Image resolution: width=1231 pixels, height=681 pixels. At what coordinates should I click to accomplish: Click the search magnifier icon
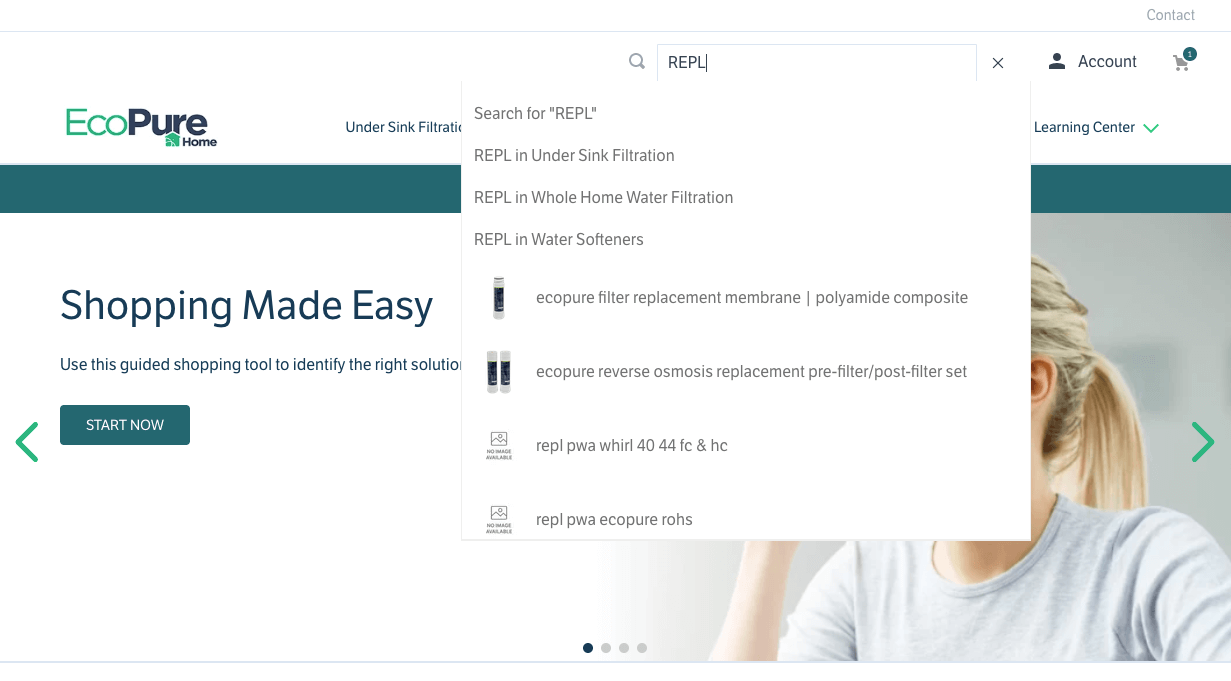pyautogui.click(x=637, y=62)
